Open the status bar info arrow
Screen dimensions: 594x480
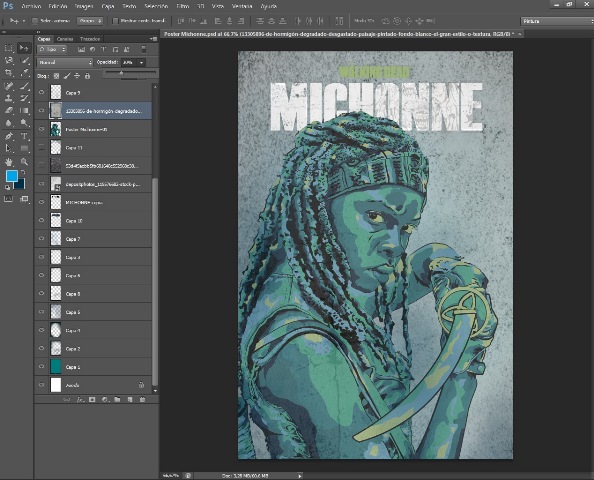(300, 476)
